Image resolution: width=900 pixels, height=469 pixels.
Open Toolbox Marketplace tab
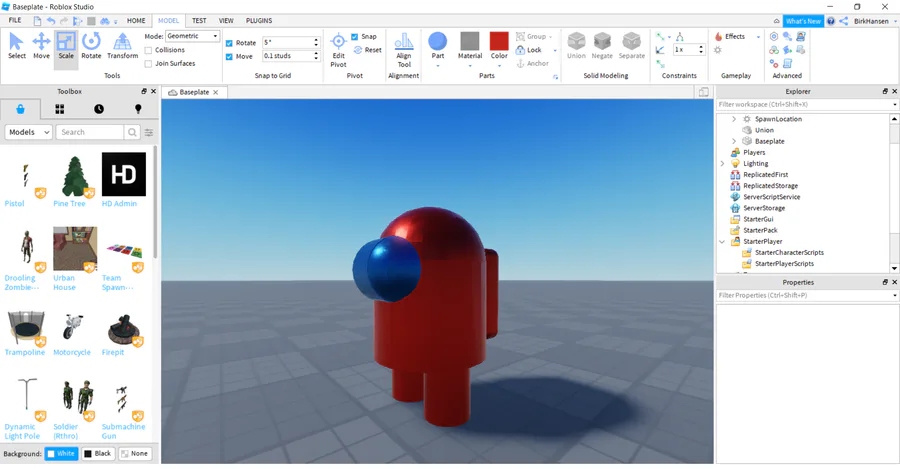(x=20, y=109)
